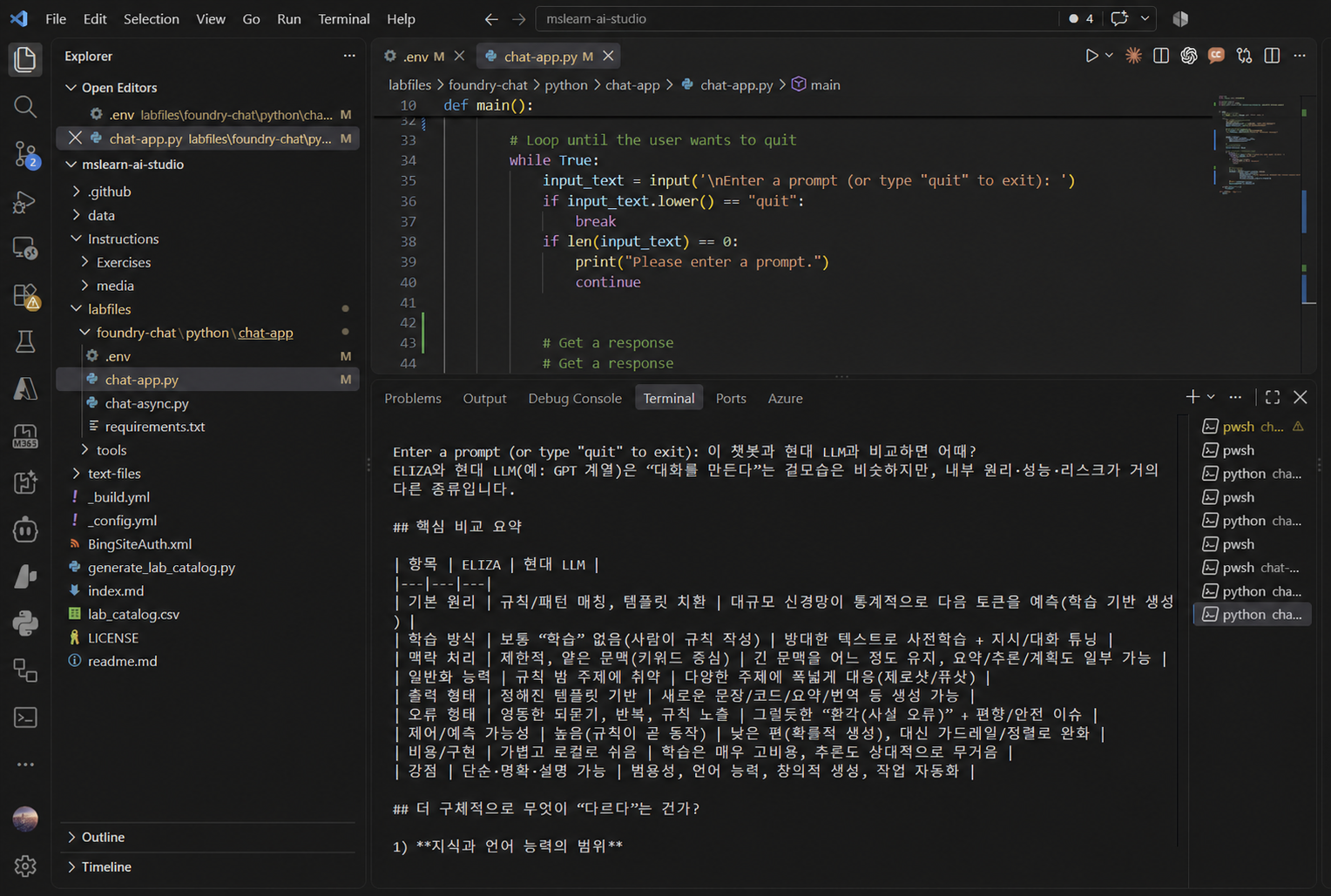The width and height of the screenshot is (1331, 896).
Task: Switch to the Problems panel tab
Action: click(x=413, y=398)
